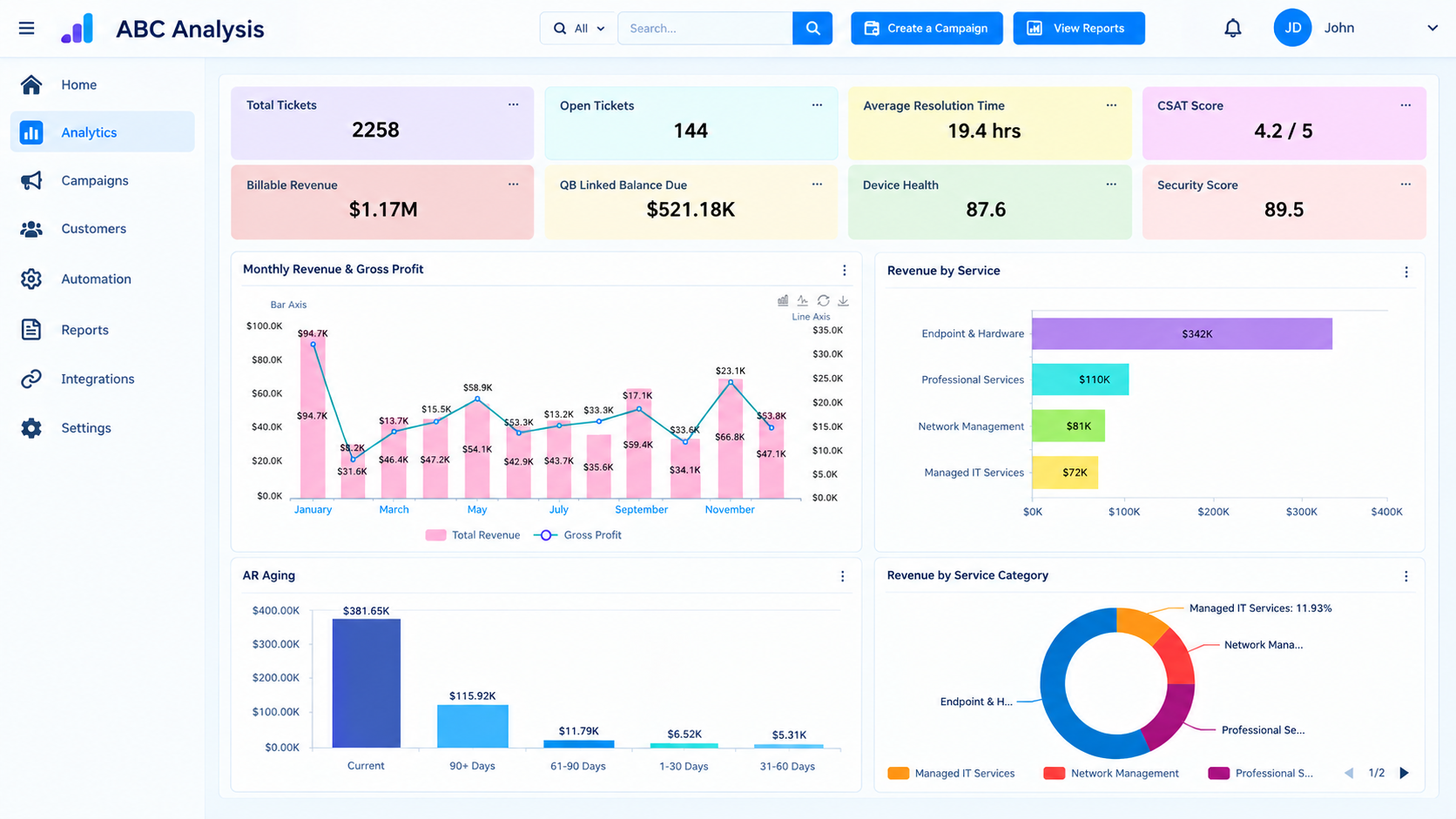
Task: Click Create a Campaign button
Action: [927, 28]
